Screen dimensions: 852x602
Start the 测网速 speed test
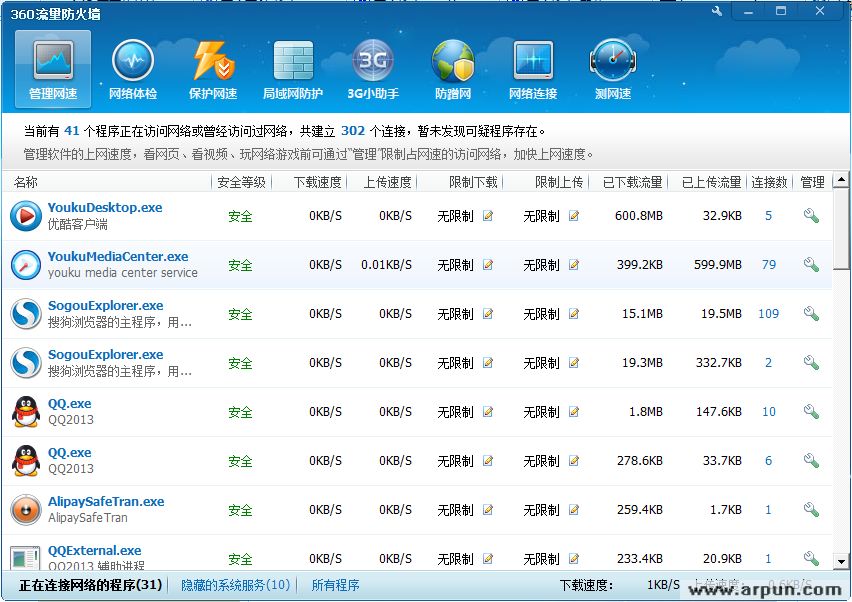[x=613, y=69]
